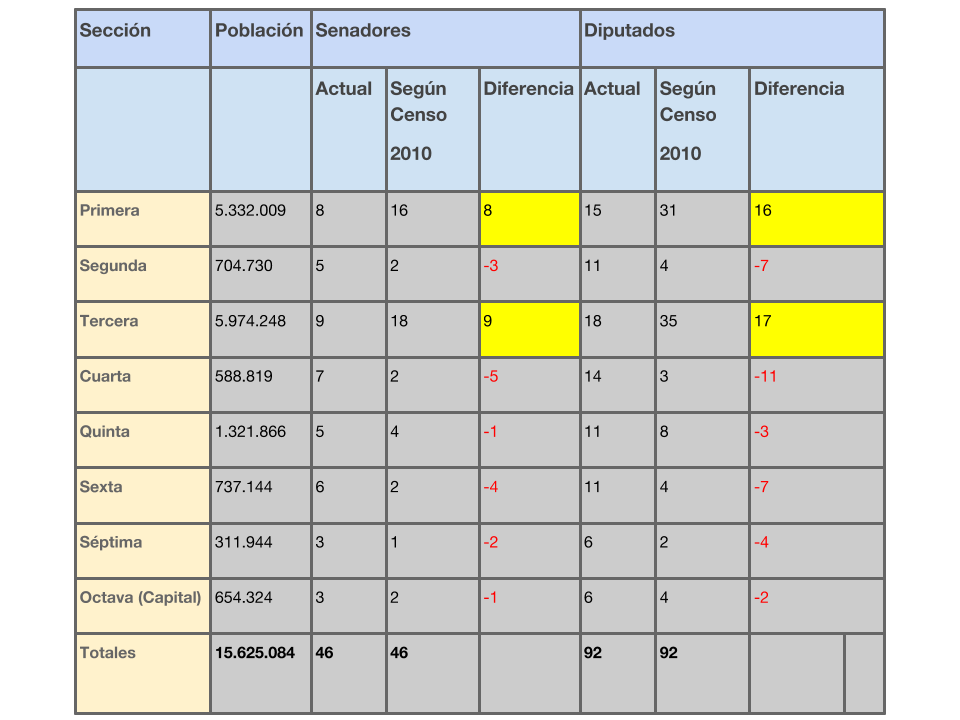Viewport: 960px width, 720px height.
Task: Select Senadores actual total 46
Action: coord(324,653)
